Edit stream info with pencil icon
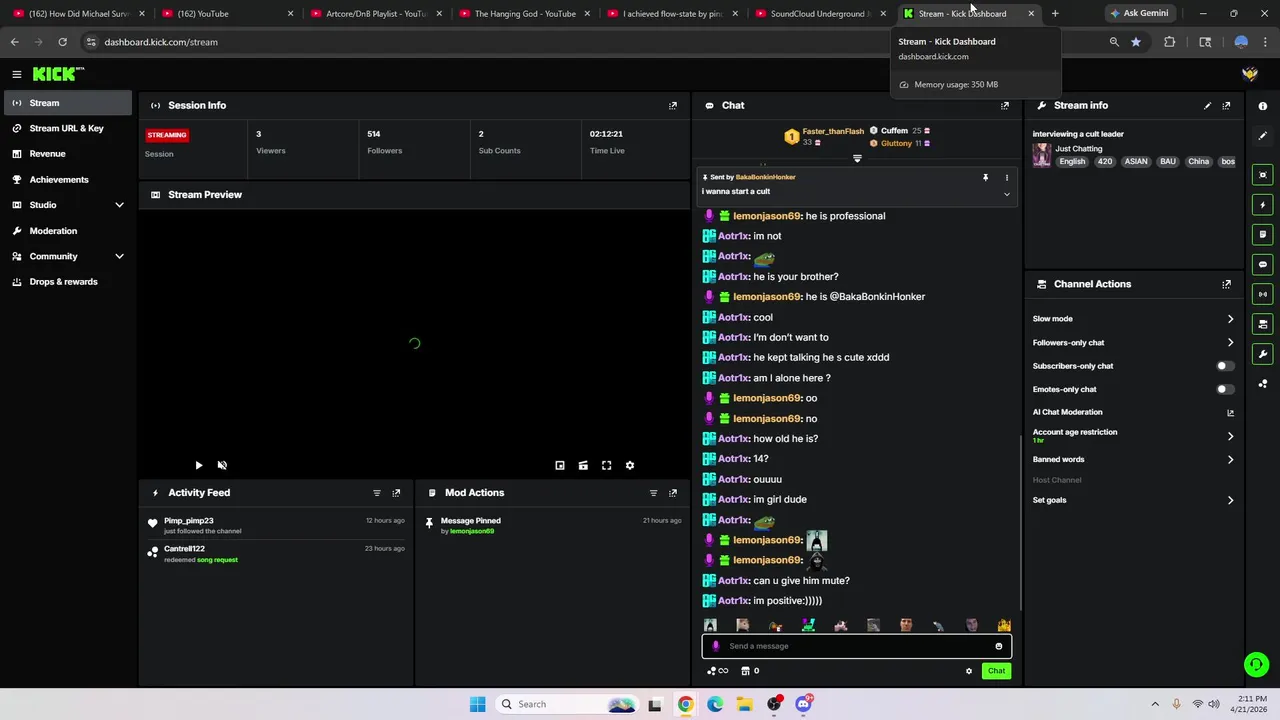This screenshot has width=1280, height=720. [1207, 105]
